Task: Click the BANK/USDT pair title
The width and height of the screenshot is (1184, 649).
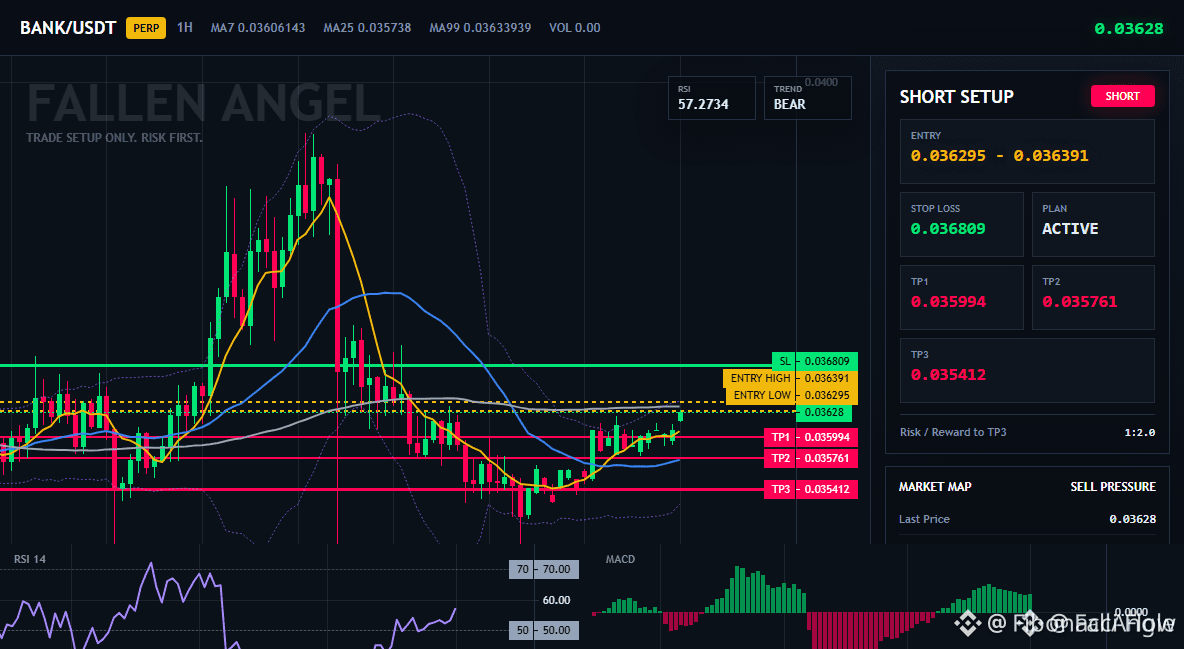Action: (68, 29)
